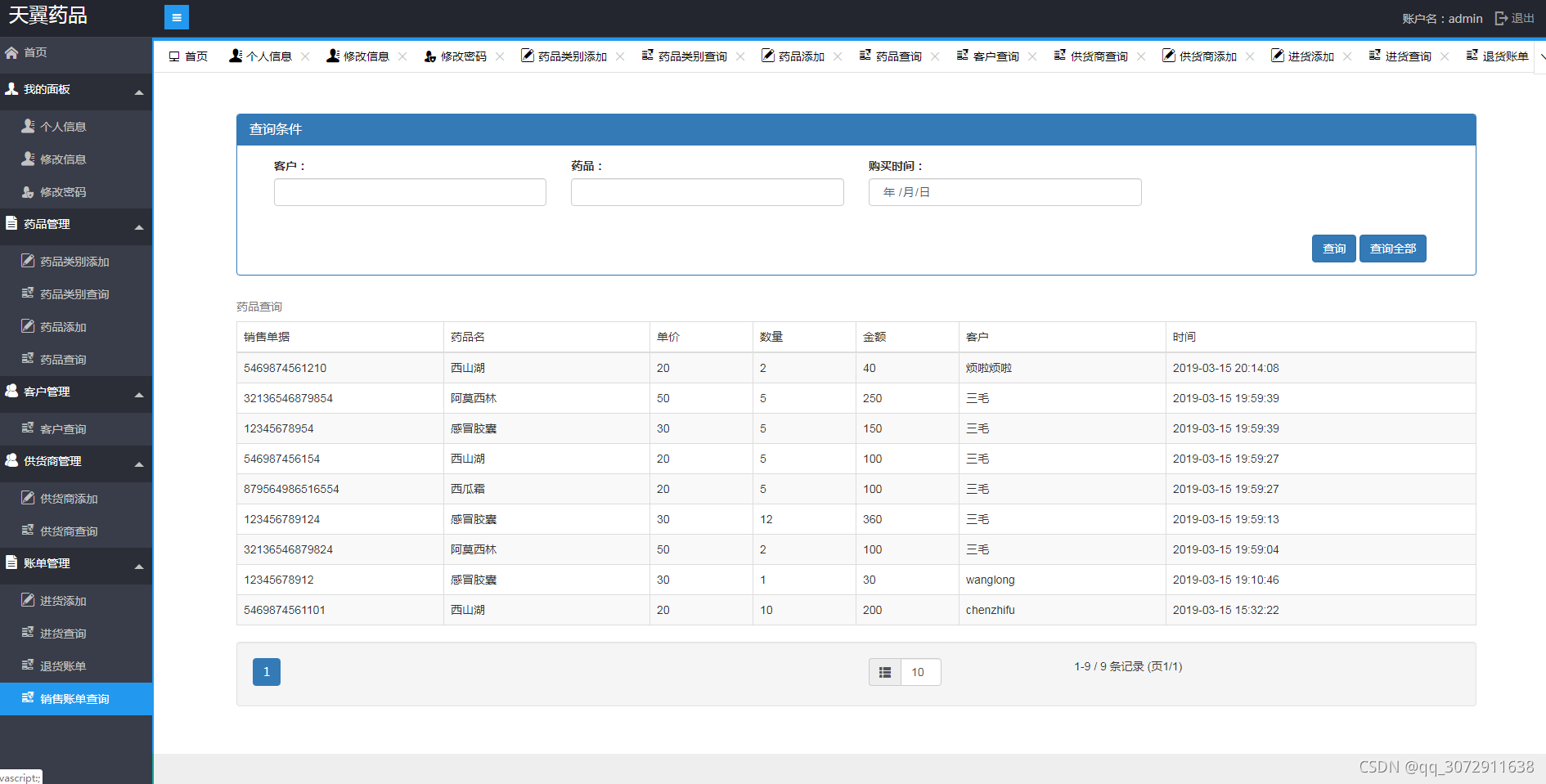The image size is (1546, 784).
Task: Click the list icon beside 药品查询 in sidebar
Action: point(29,359)
